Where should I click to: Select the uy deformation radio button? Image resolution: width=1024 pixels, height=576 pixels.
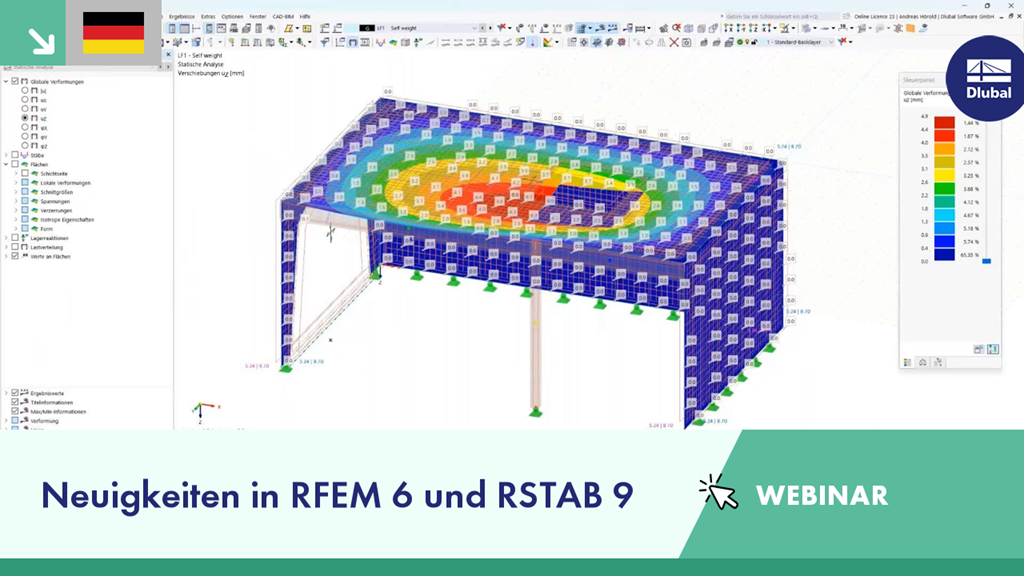pyautogui.click(x=25, y=109)
